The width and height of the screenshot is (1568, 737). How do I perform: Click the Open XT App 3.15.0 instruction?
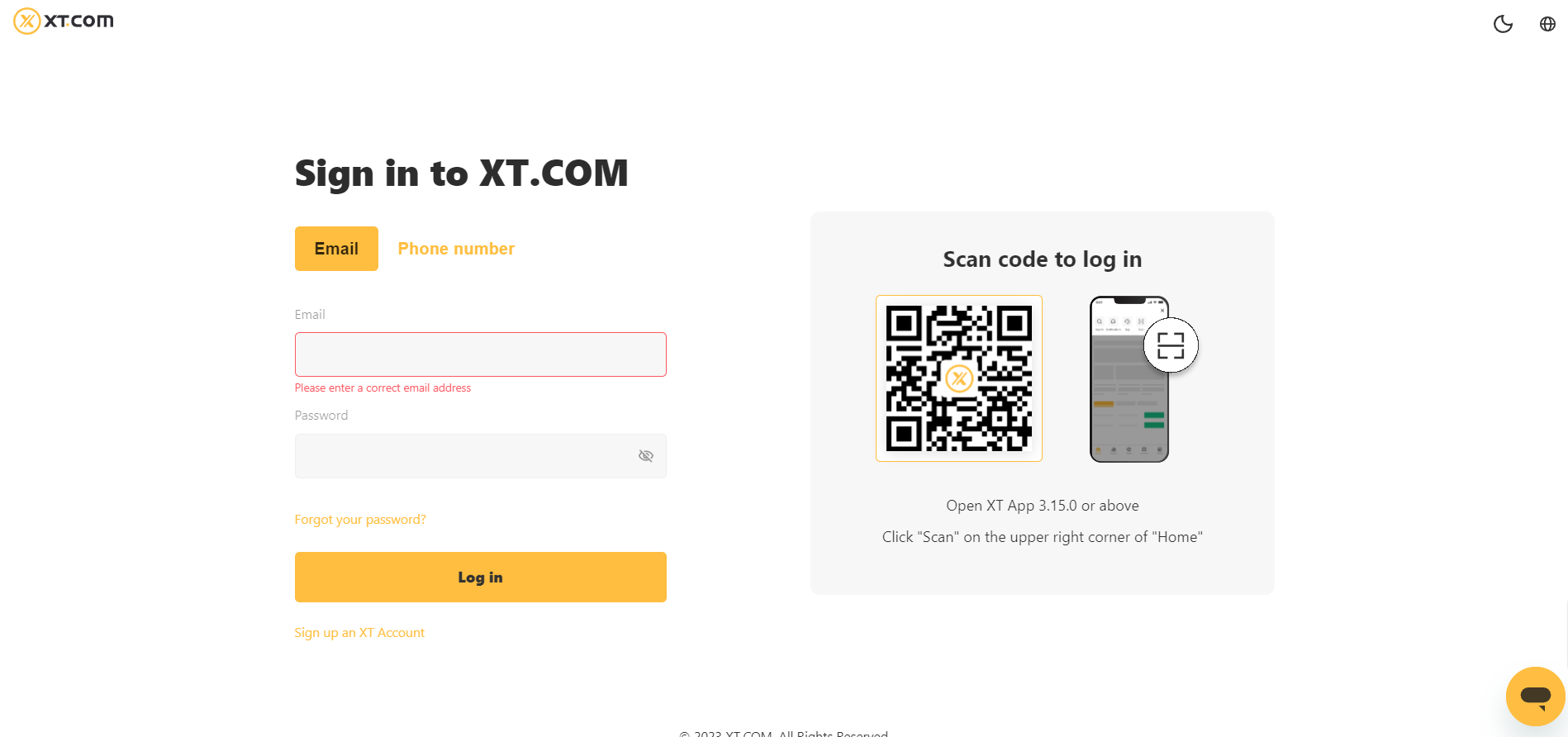1043,506
